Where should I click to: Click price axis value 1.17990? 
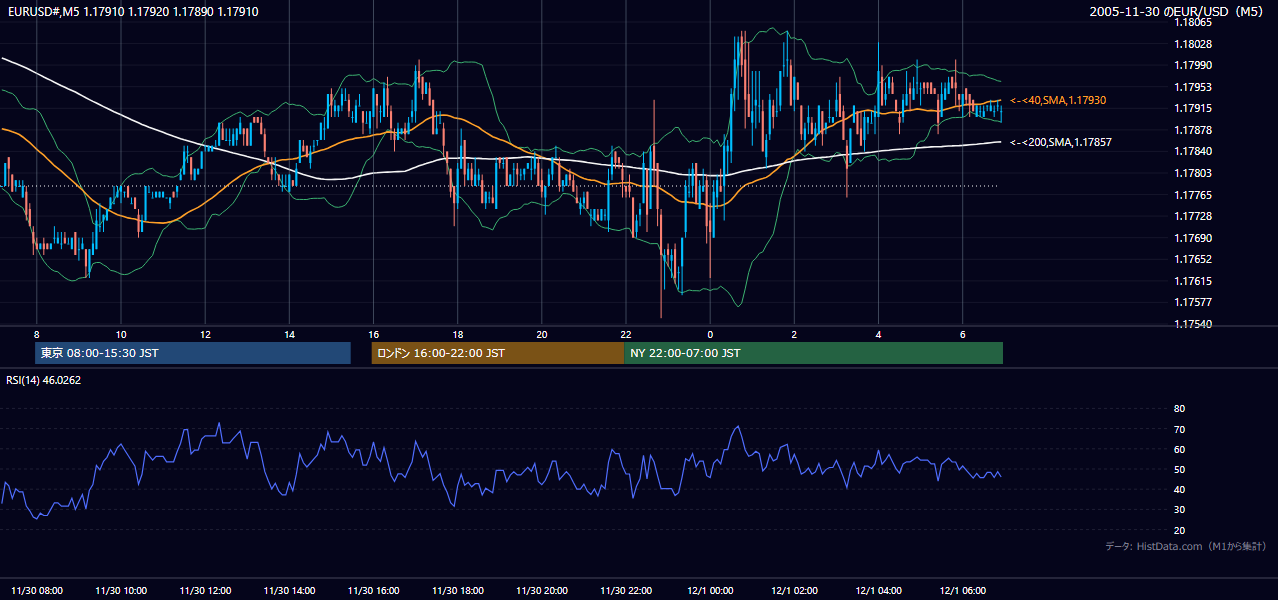click(1195, 65)
